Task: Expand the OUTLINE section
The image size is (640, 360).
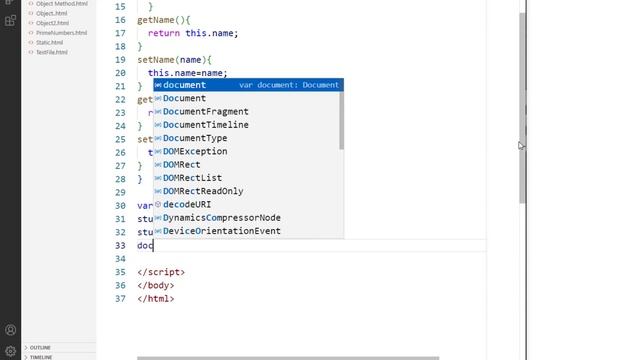Action: point(40,348)
